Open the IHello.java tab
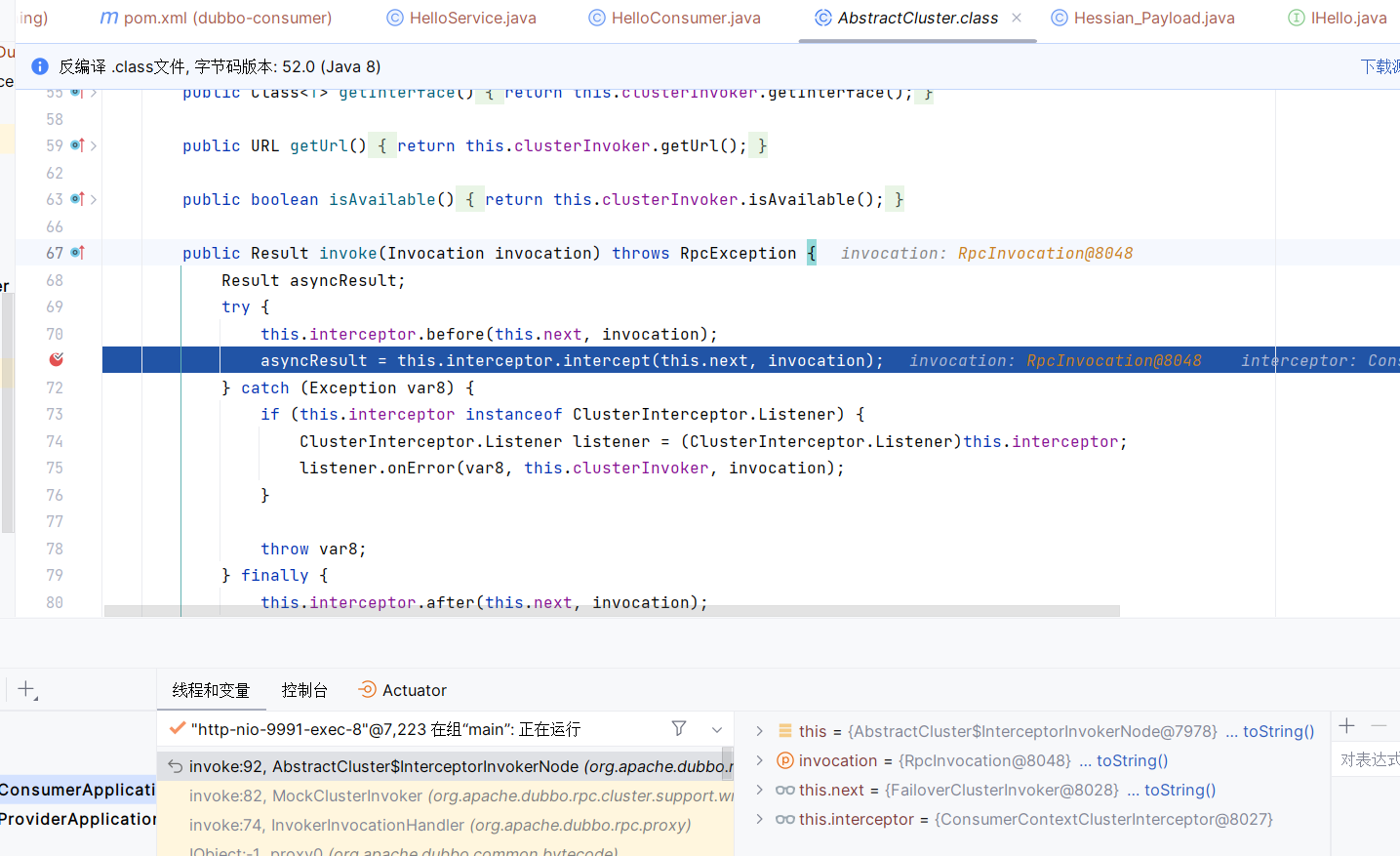This screenshot has height=856, width=1400. (x=1338, y=18)
